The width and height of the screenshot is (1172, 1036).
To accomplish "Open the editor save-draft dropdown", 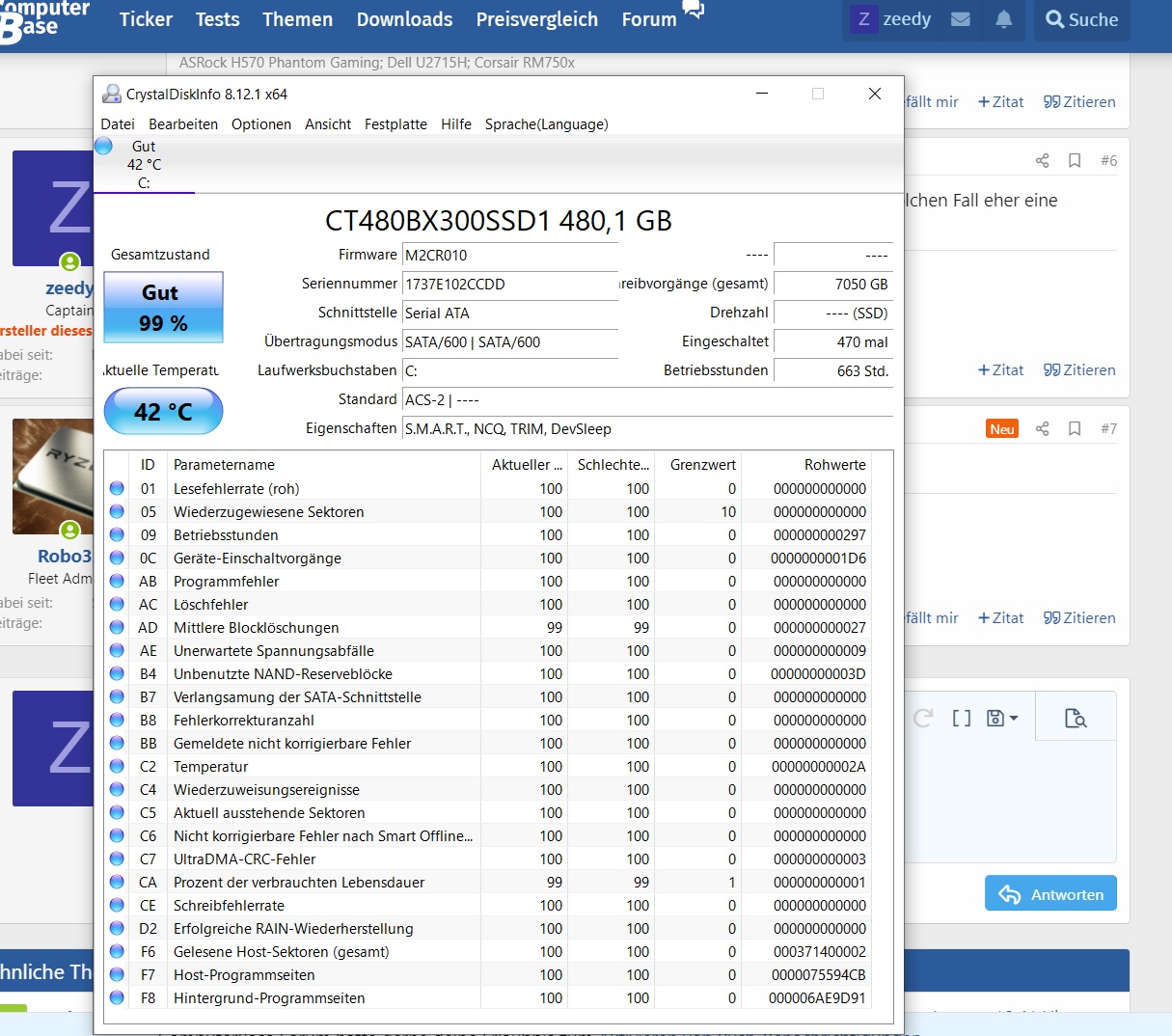I will coord(1003,719).
